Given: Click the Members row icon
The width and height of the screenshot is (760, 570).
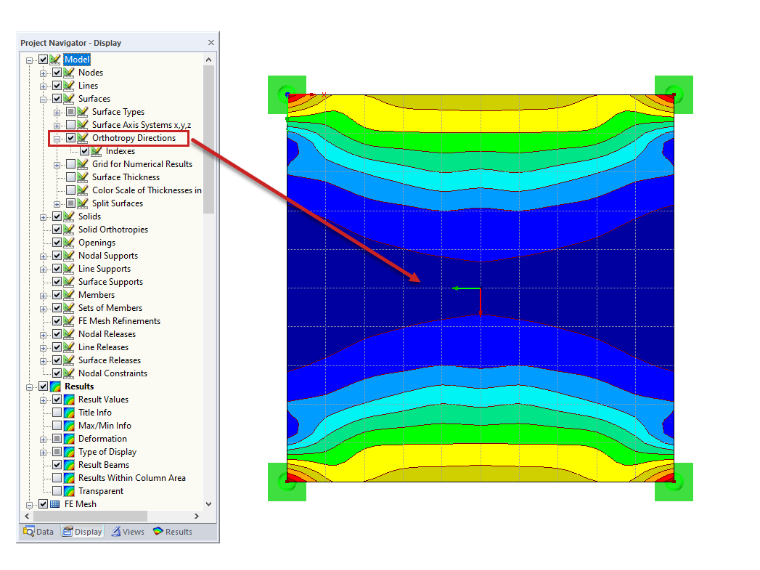Looking at the screenshot, I should [x=69, y=295].
